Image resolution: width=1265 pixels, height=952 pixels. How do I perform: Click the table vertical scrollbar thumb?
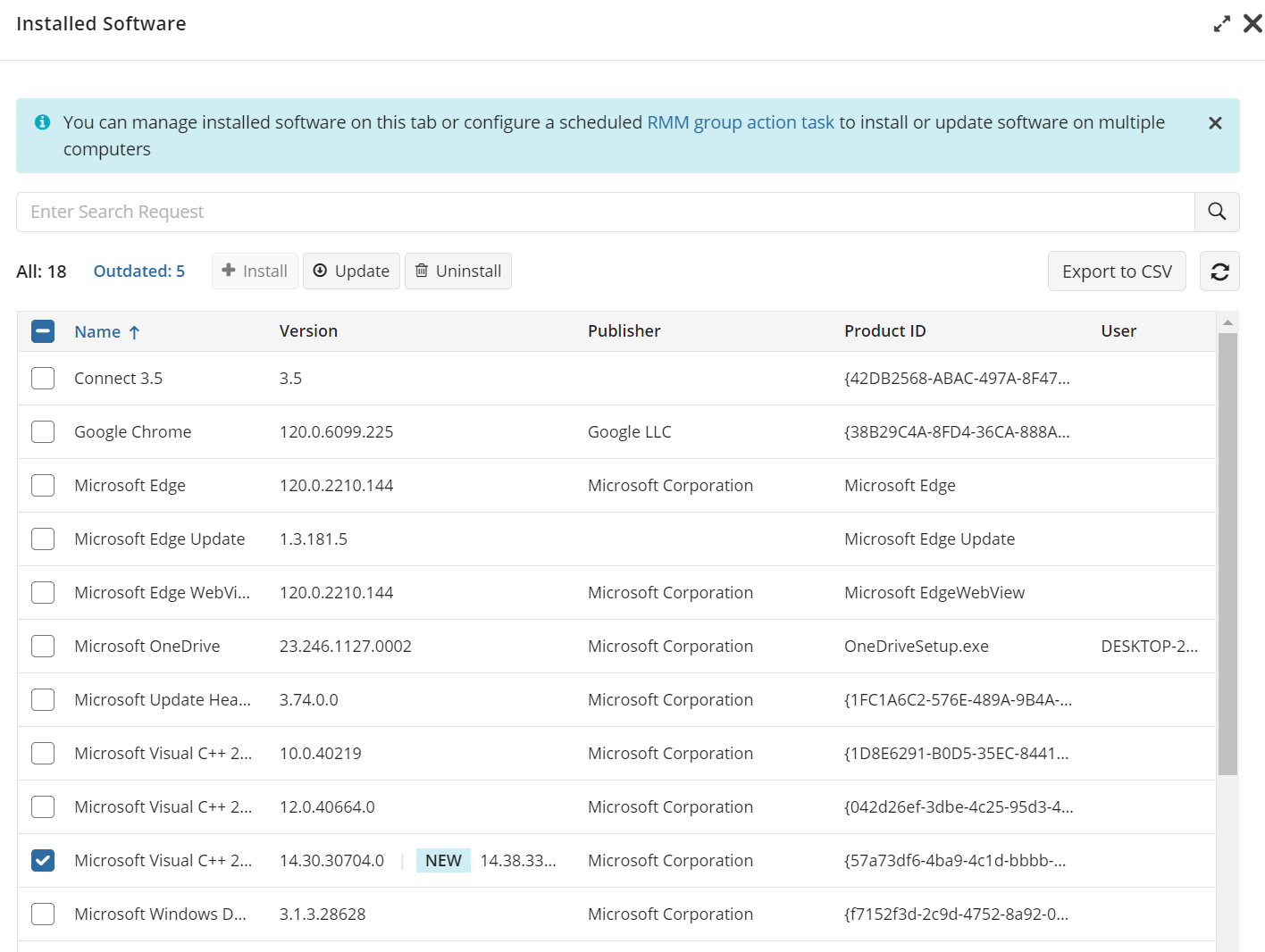[1227, 554]
